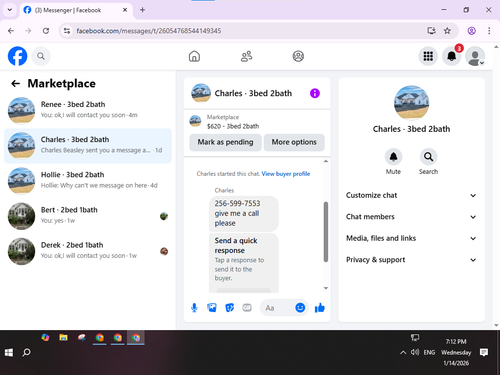Viewport: 500px width, 375px height.
Task: Click the purple conversation info icon
Action: click(315, 93)
